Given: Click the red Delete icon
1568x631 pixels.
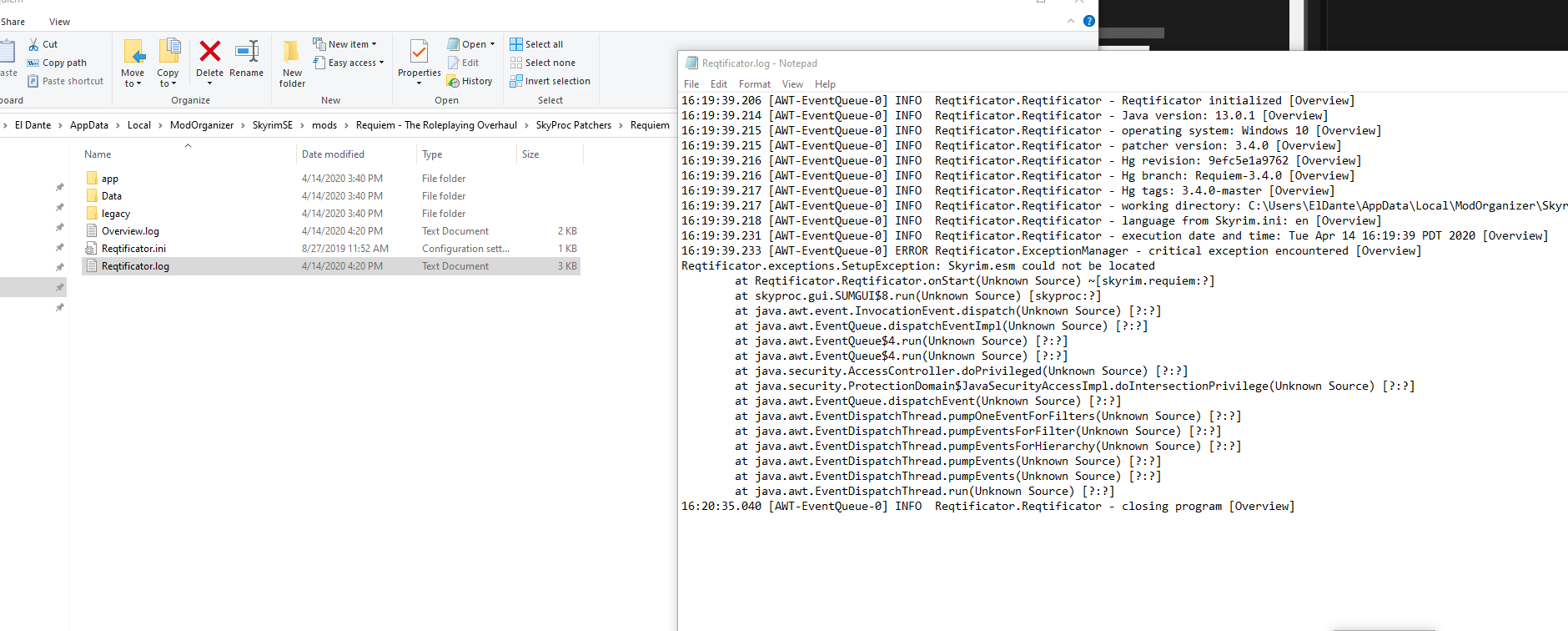Looking at the screenshot, I should coord(210,51).
